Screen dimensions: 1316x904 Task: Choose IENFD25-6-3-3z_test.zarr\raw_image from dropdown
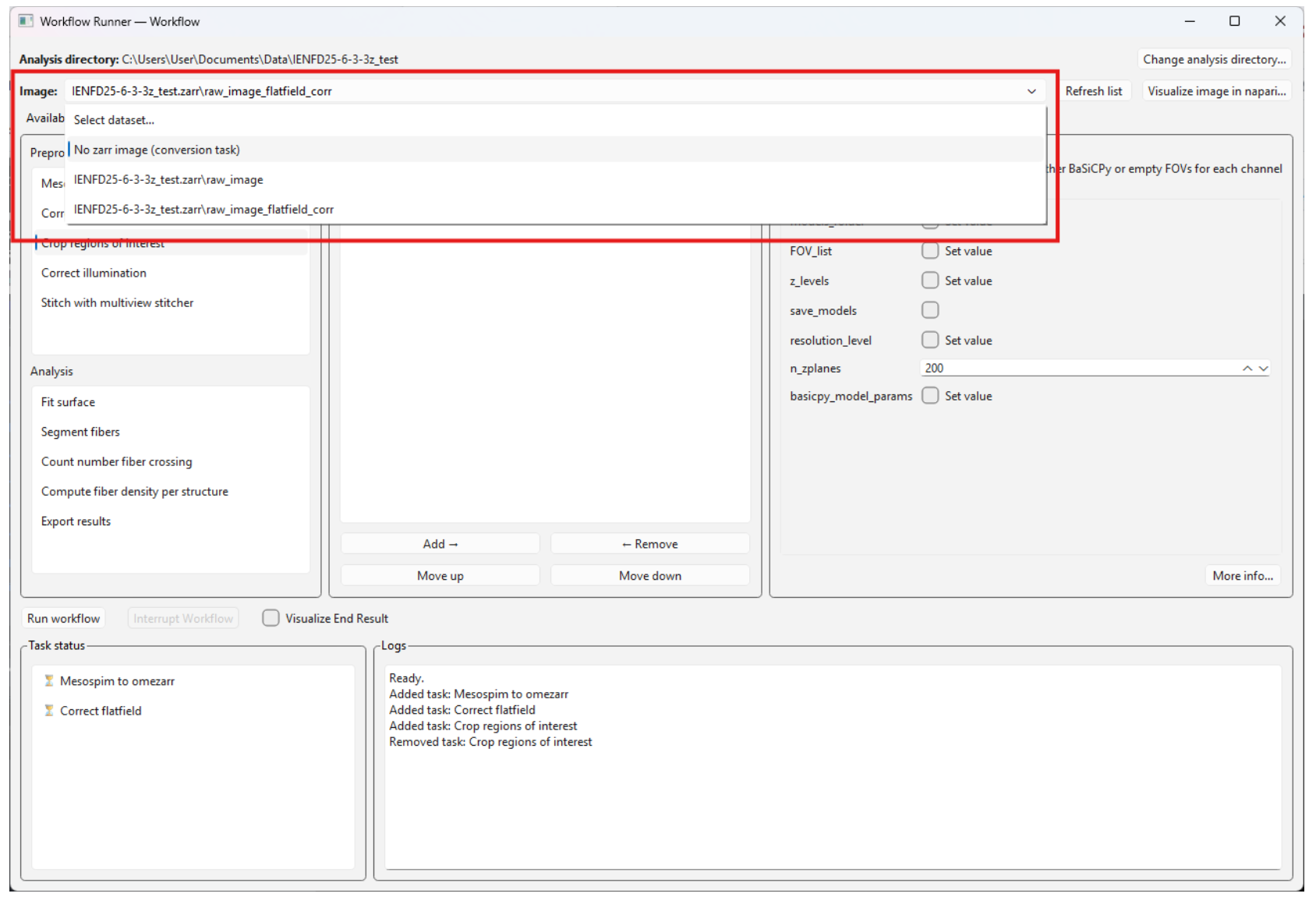168,179
